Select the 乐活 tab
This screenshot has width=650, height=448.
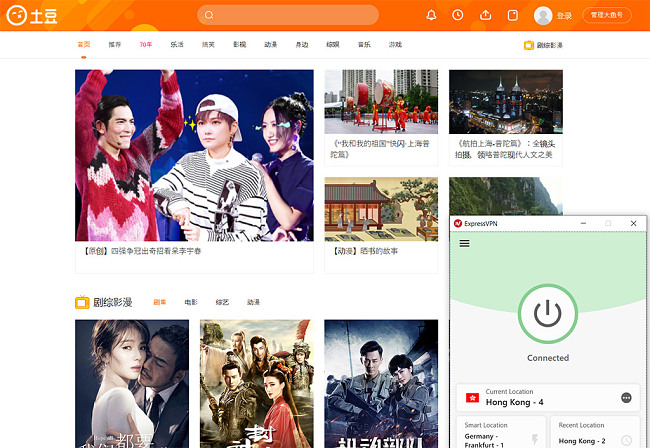(x=177, y=44)
